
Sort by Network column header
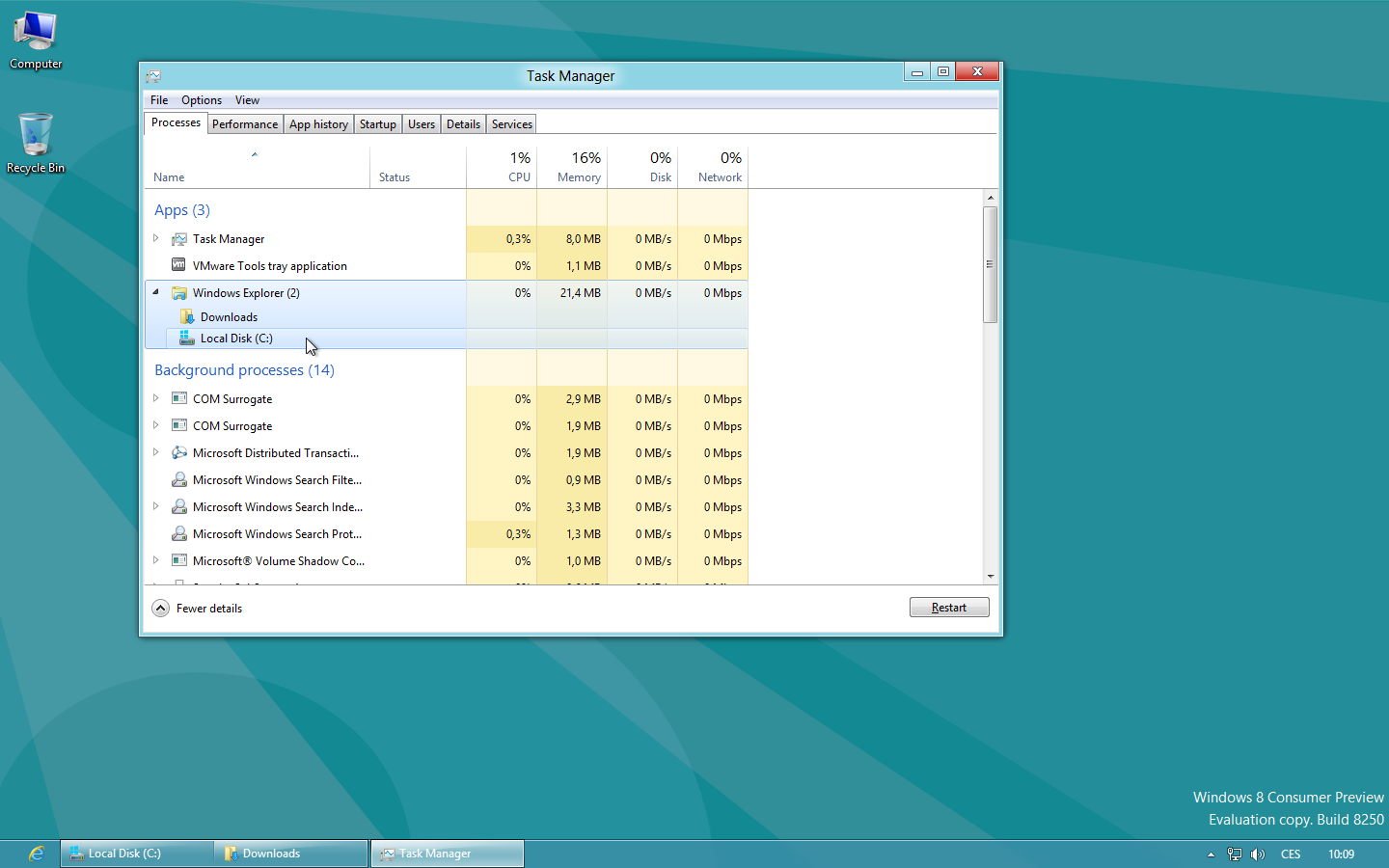(x=713, y=167)
